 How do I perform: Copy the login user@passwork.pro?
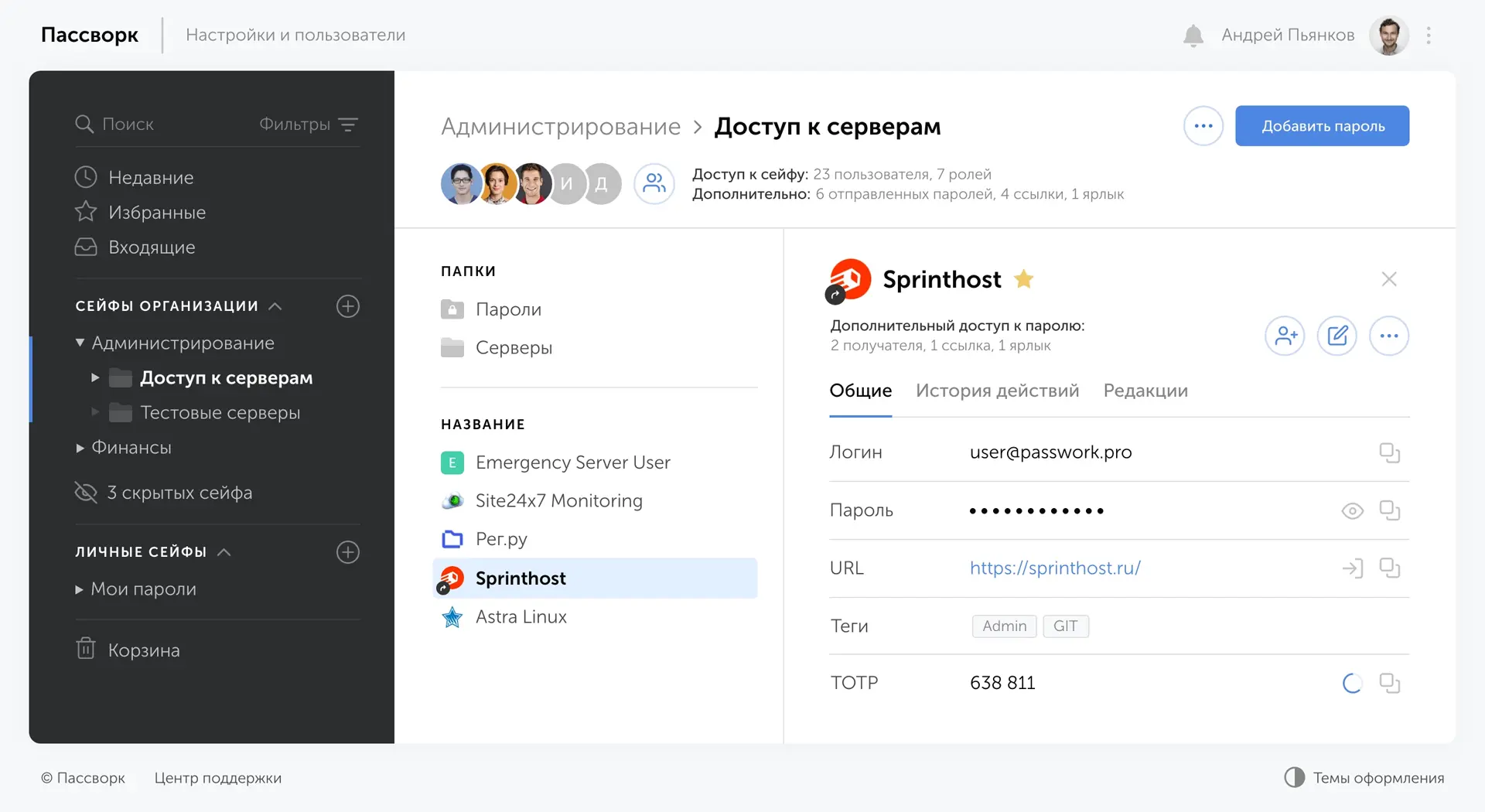1391,452
